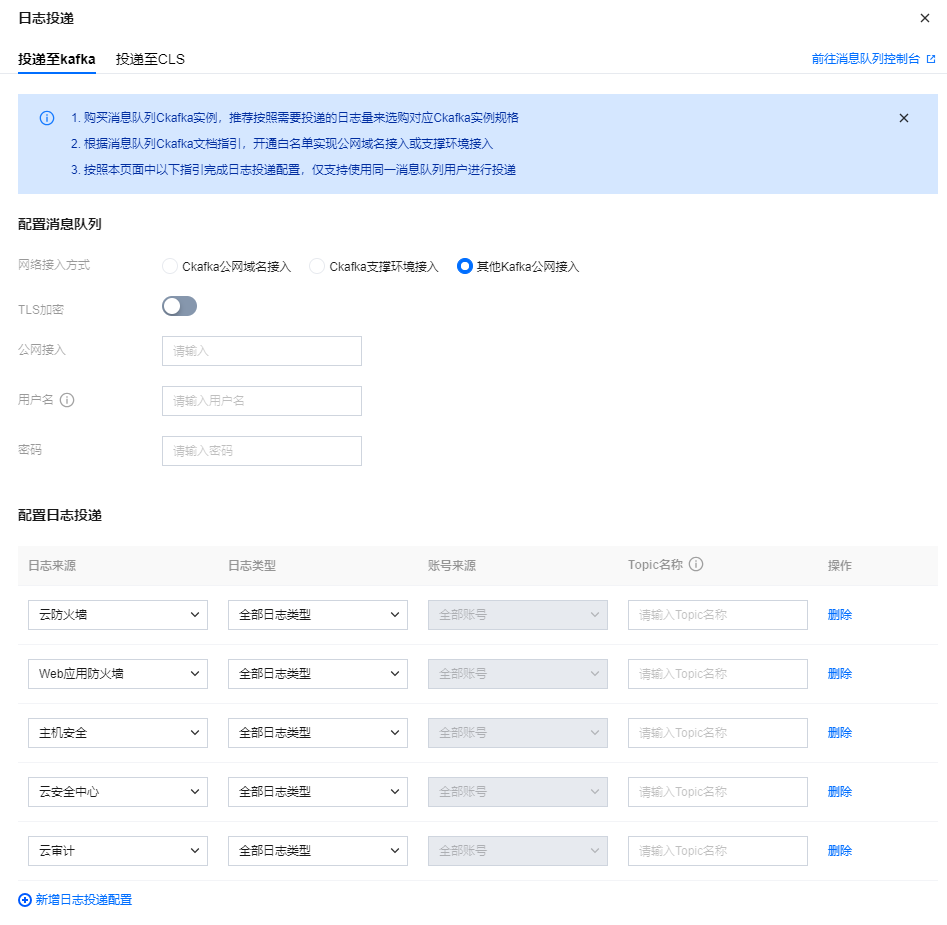Click Topic名称 input in 云防火墙 row
The image size is (947, 925).
point(717,615)
